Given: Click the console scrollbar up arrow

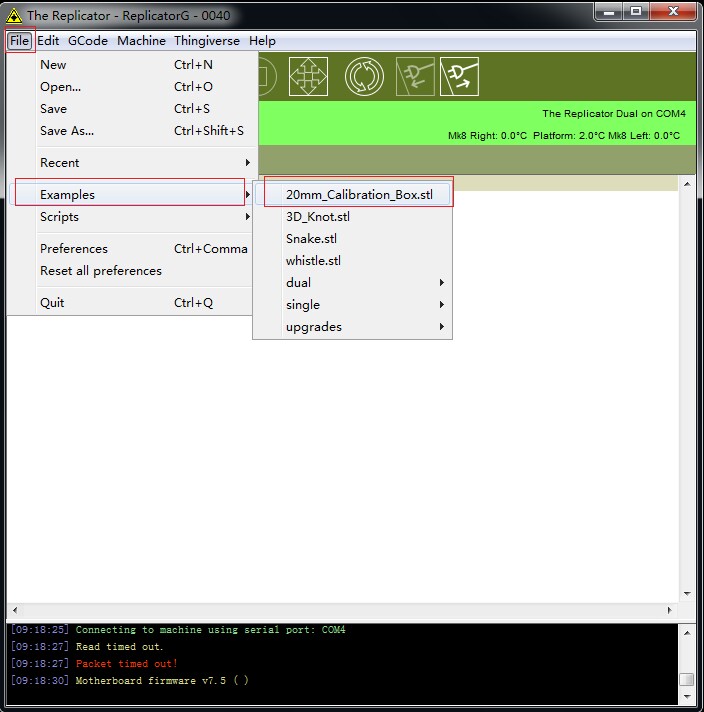Looking at the screenshot, I should [687, 633].
